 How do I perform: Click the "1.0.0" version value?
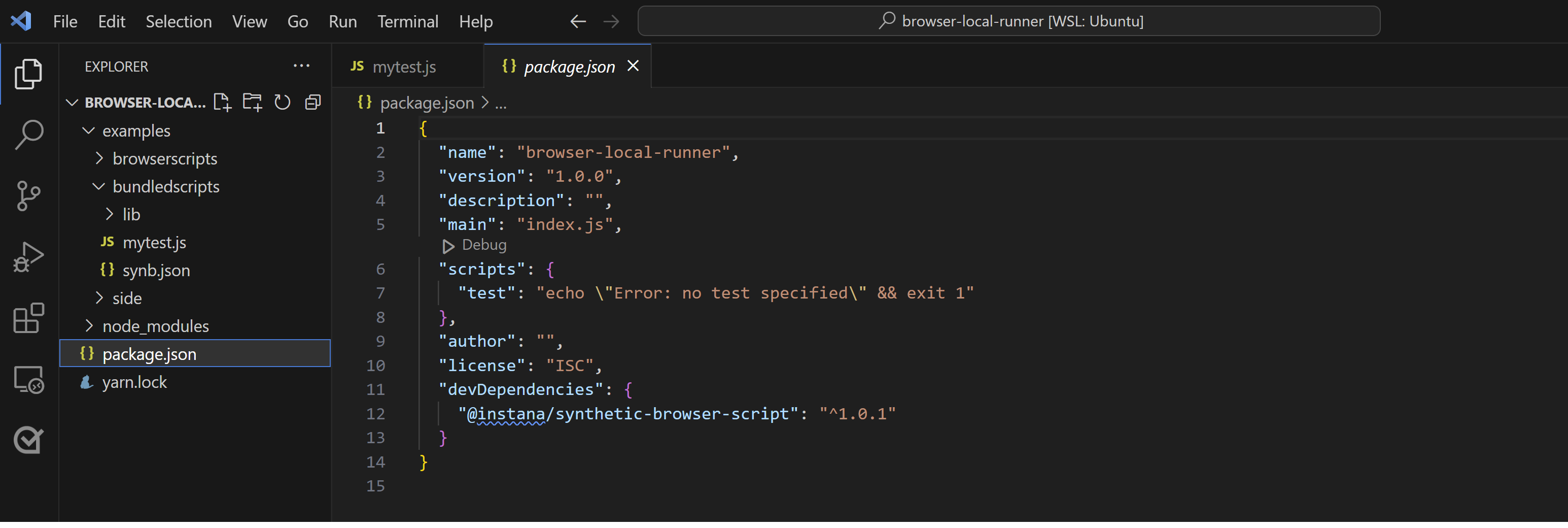tap(579, 178)
